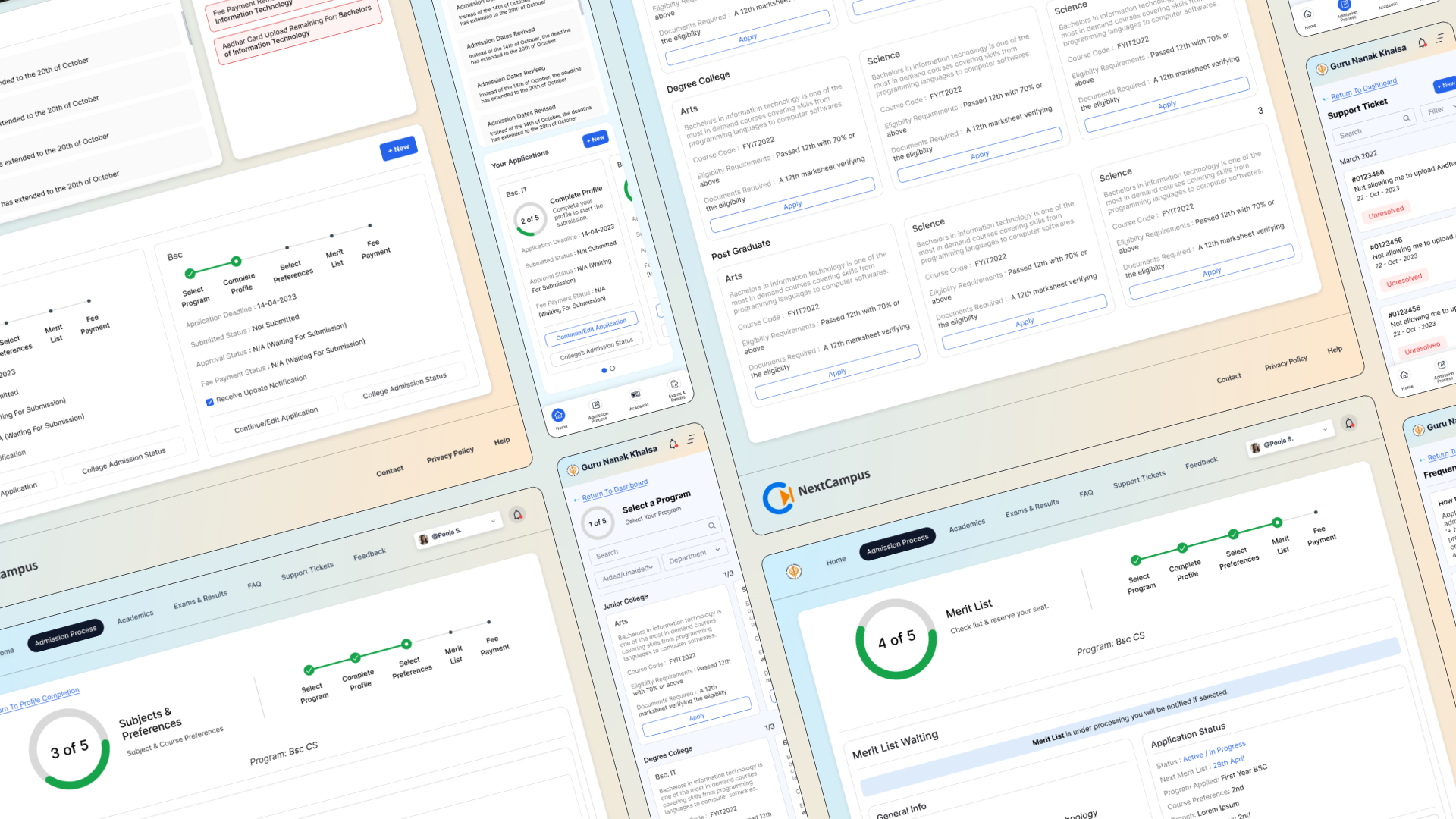Image resolution: width=1456 pixels, height=819 pixels.
Task: Select Admission Process tab in Merit List window
Action: coord(897,544)
